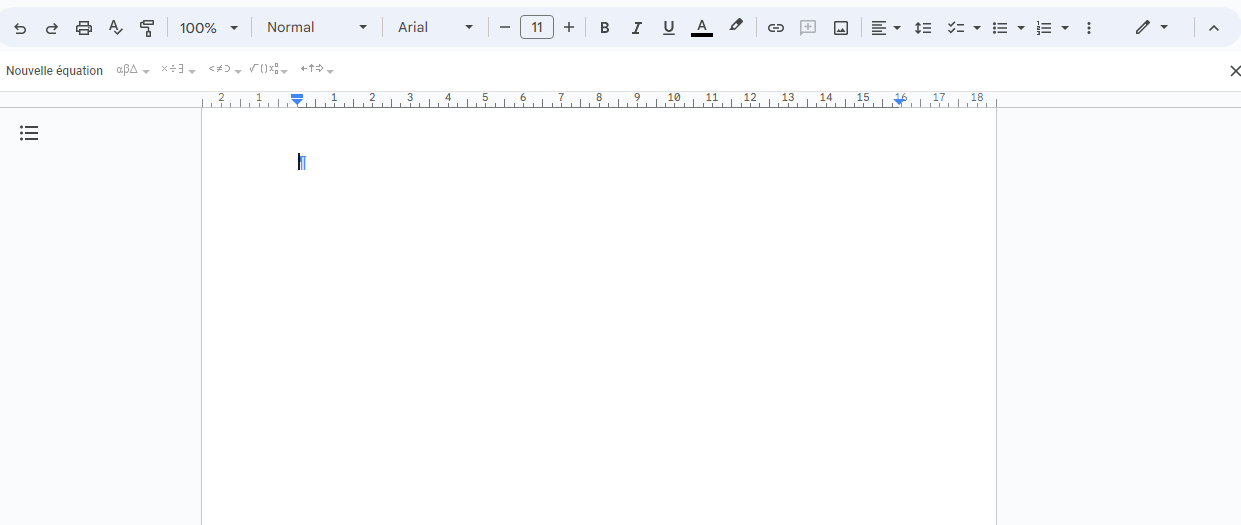Toggle bold formatting
The width and height of the screenshot is (1241, 525).
click(x=604, y=28)
